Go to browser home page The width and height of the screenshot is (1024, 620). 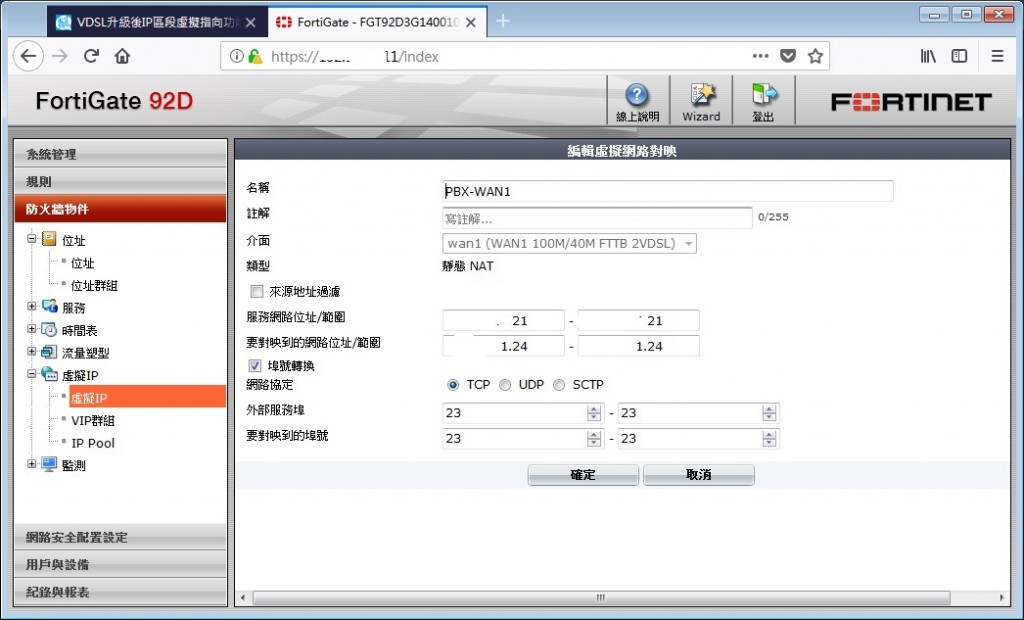(x=122, y=56)
